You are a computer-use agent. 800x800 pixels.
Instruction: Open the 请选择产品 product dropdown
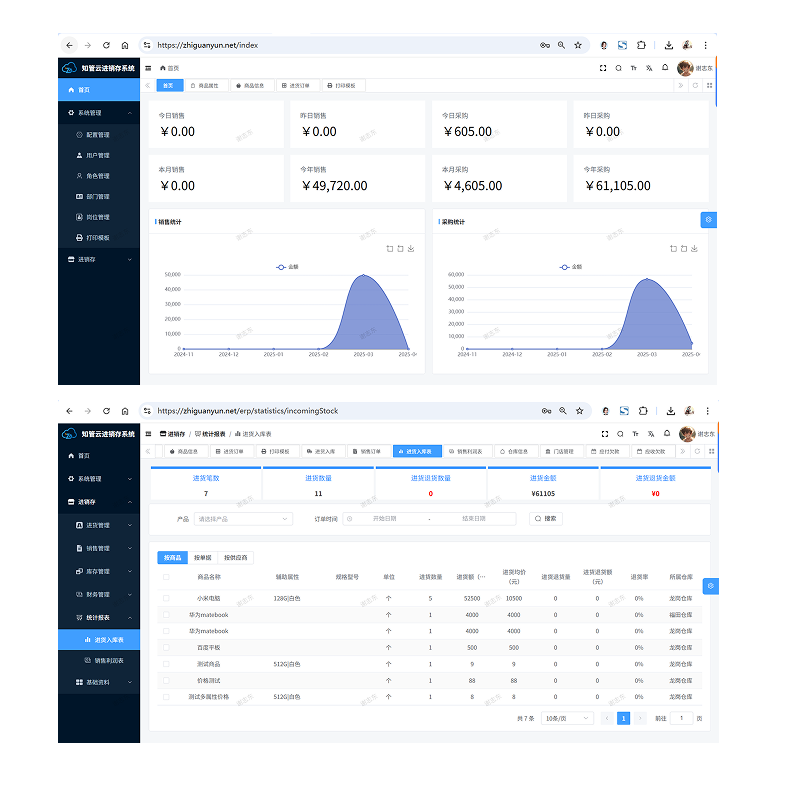(243, 519)
